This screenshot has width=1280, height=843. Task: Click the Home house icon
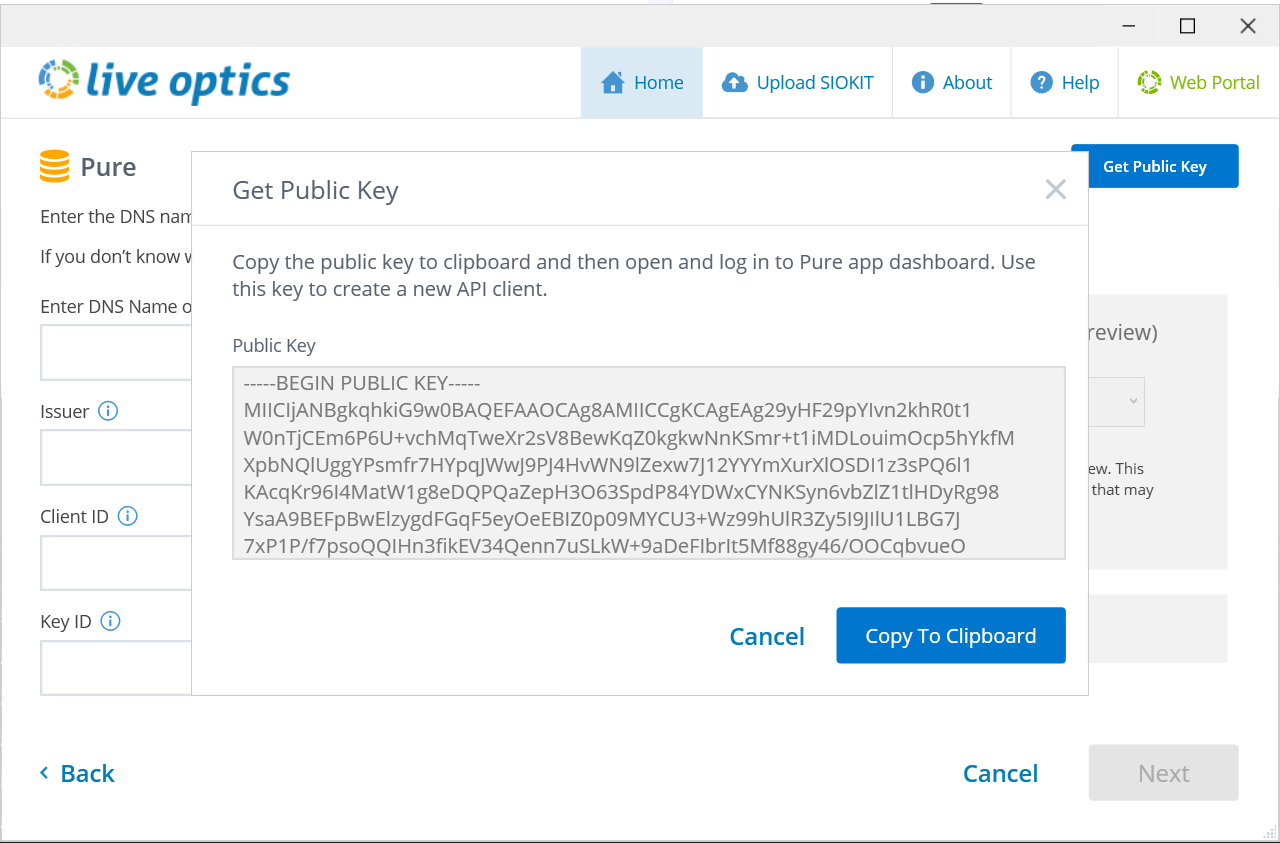pyautogui.click(x=612, y=82)
